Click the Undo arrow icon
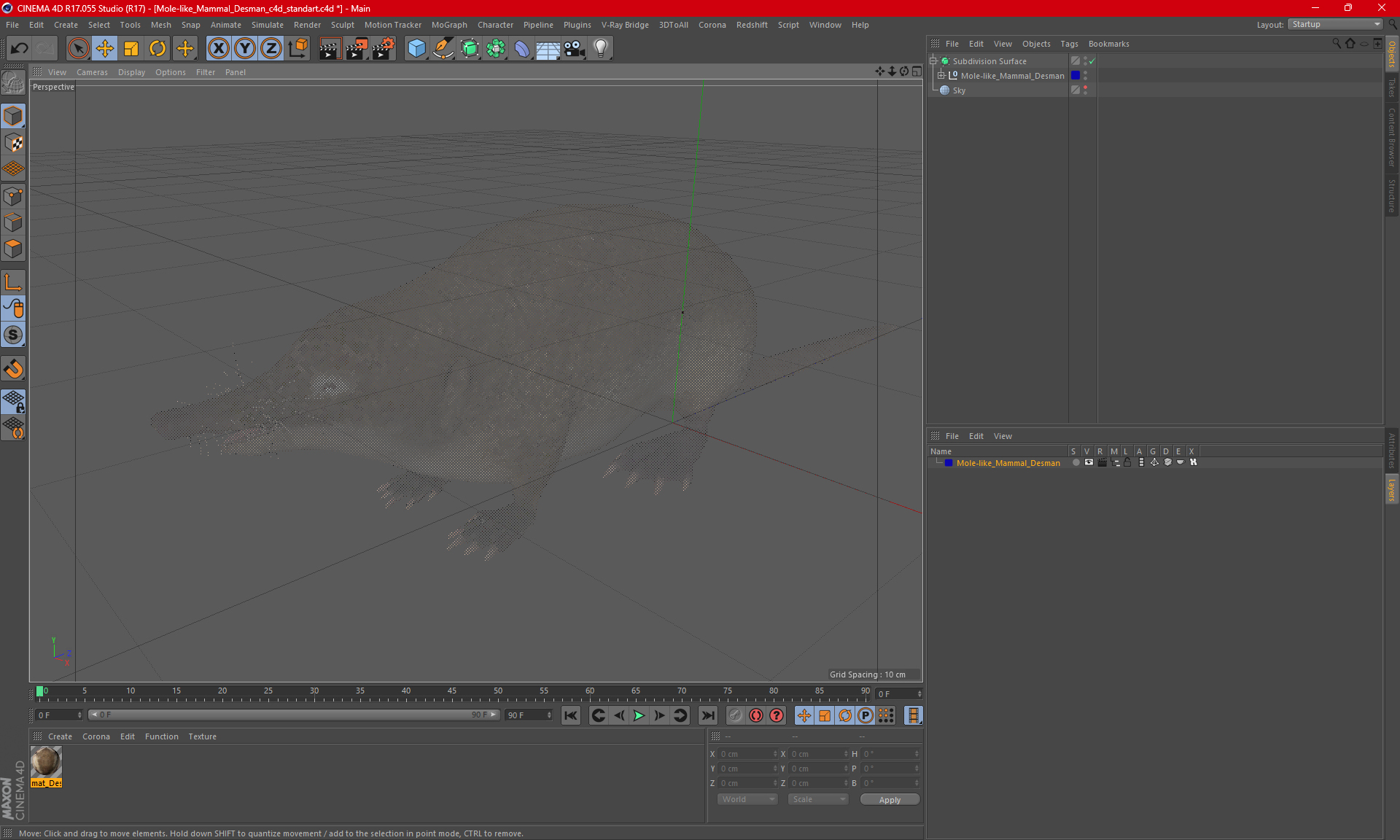Screen dimensions: 1400x840 pos(20,48)
